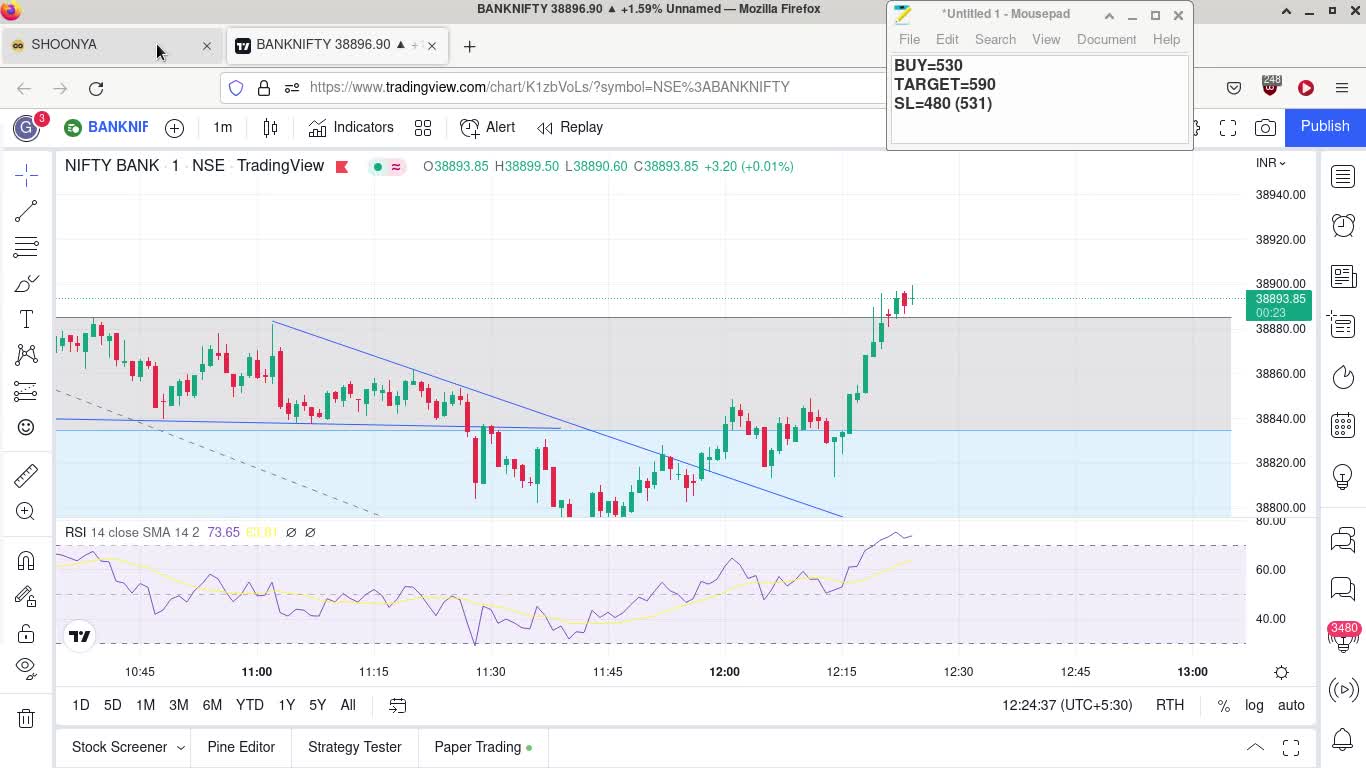
Task: Toggle auto scale mode
Action: [x=1291, y=705]
